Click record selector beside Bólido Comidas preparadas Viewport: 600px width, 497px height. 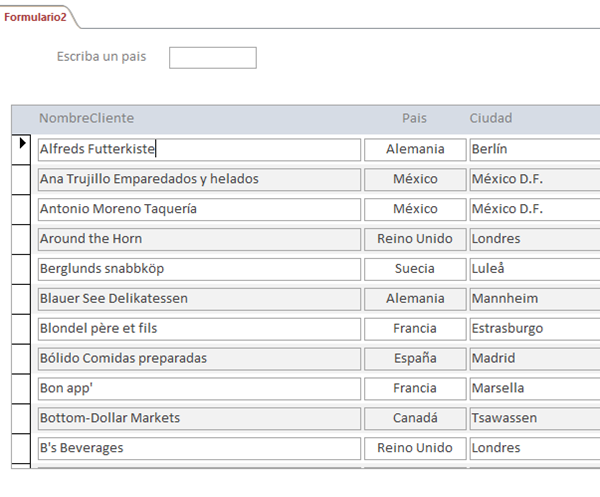coord(21,359)
